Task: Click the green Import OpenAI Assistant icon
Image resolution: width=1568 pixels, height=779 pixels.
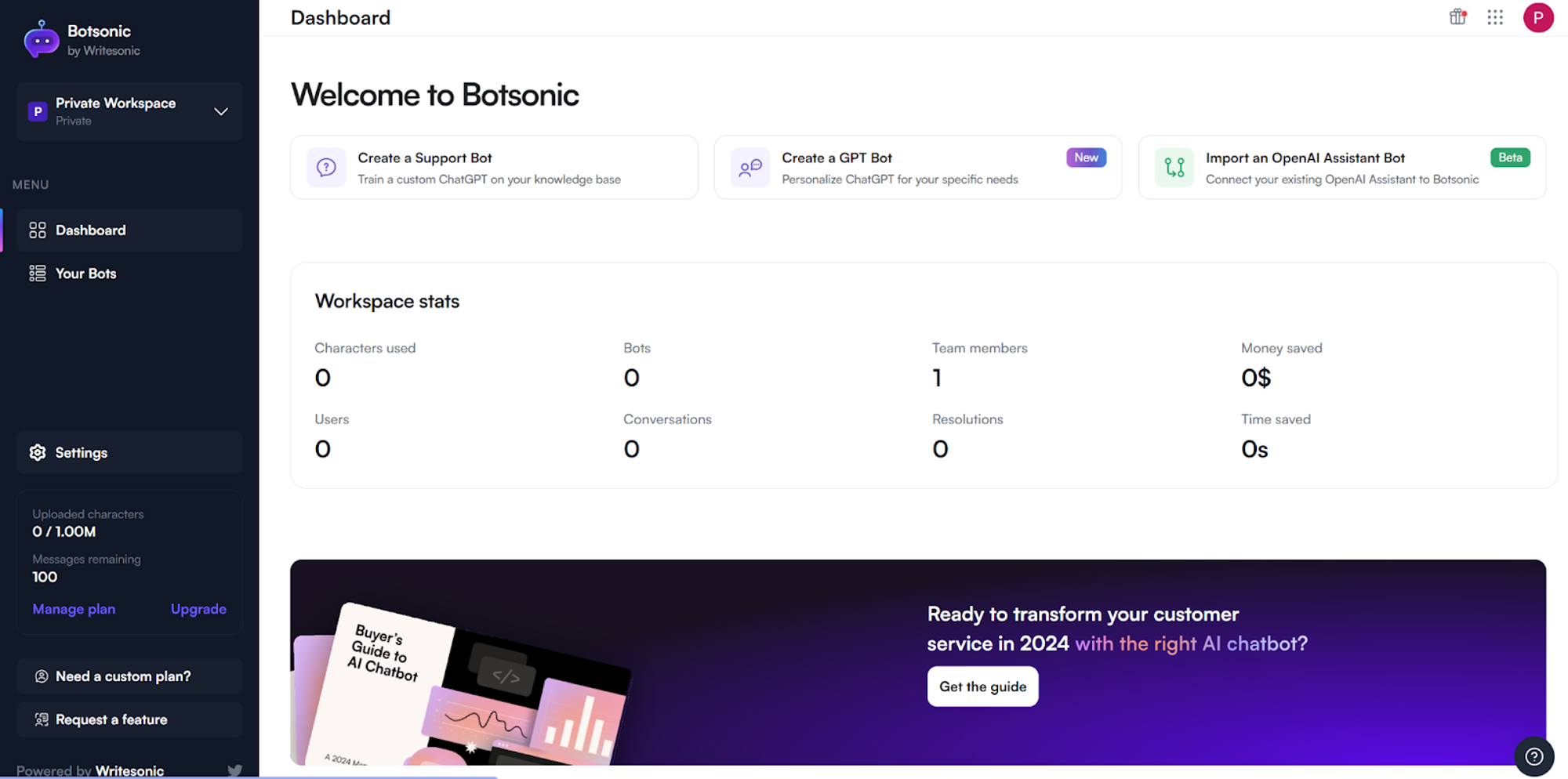Action: point(1174,167)
